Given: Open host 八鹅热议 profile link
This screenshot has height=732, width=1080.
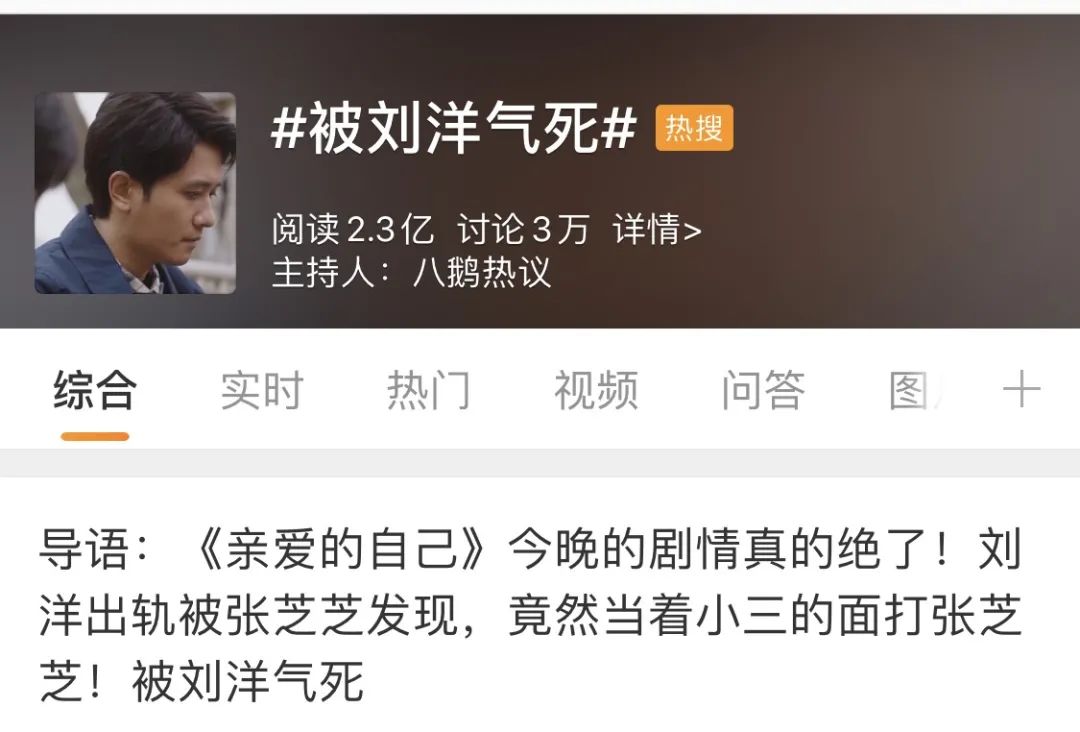Looking at the screenshot, I should [x=482, y=273].
